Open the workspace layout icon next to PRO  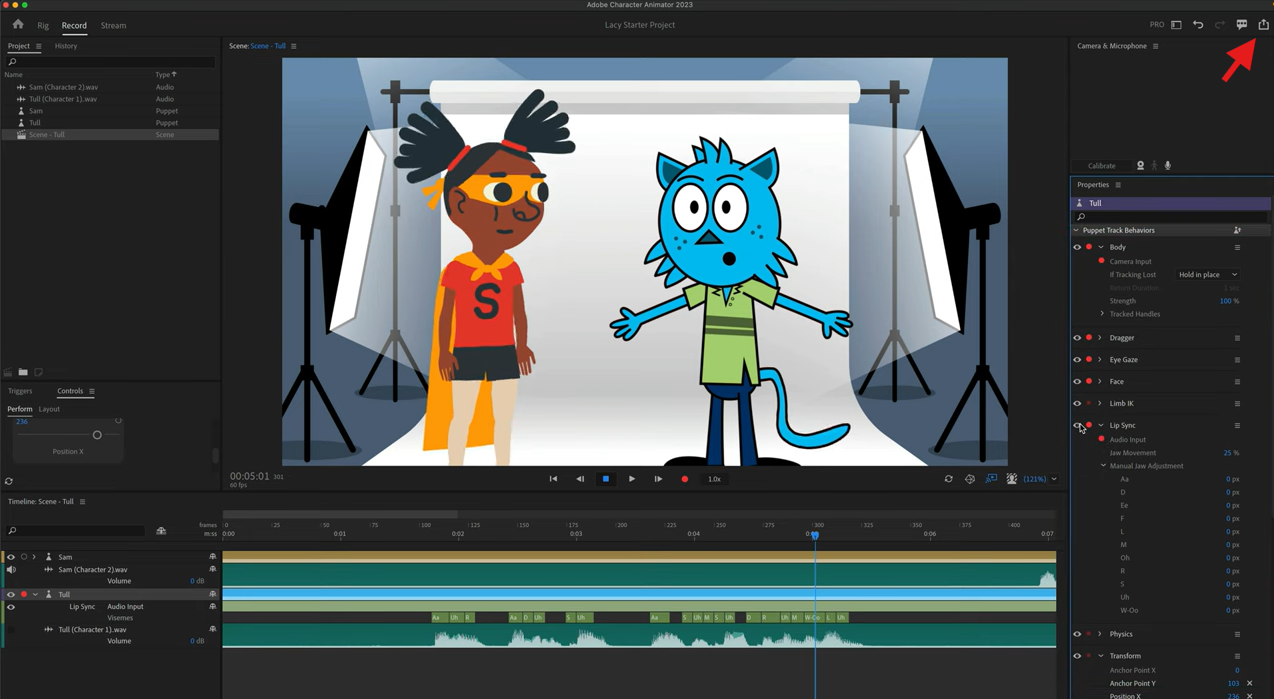pyautogui.click(x=1176, y=25)
